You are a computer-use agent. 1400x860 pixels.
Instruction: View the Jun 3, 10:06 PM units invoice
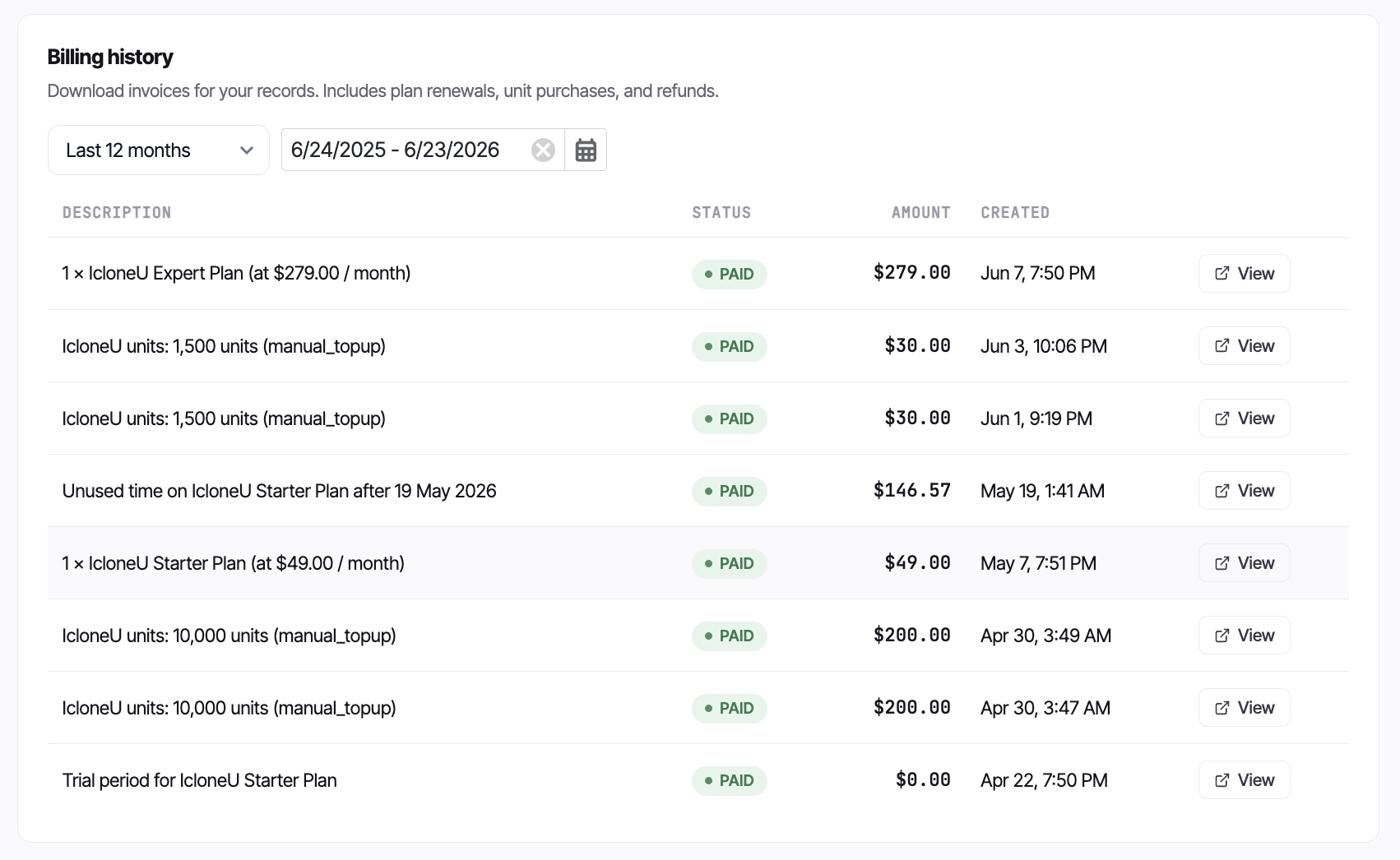point(1244,345)
